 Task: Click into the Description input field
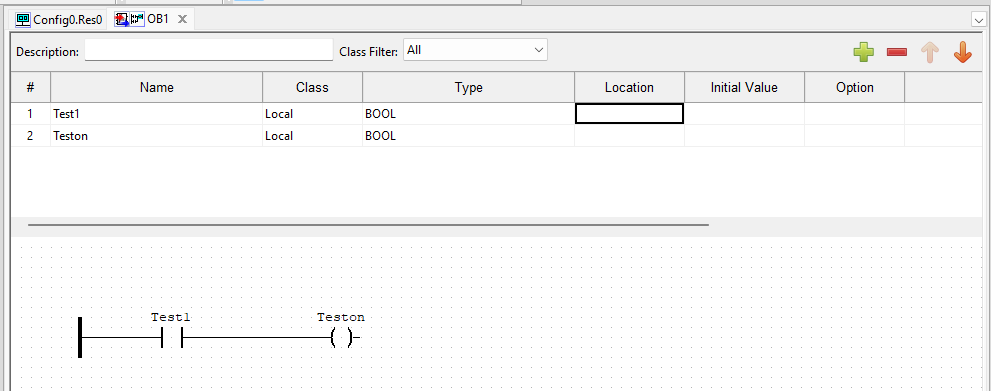click(x=209, y=50)
